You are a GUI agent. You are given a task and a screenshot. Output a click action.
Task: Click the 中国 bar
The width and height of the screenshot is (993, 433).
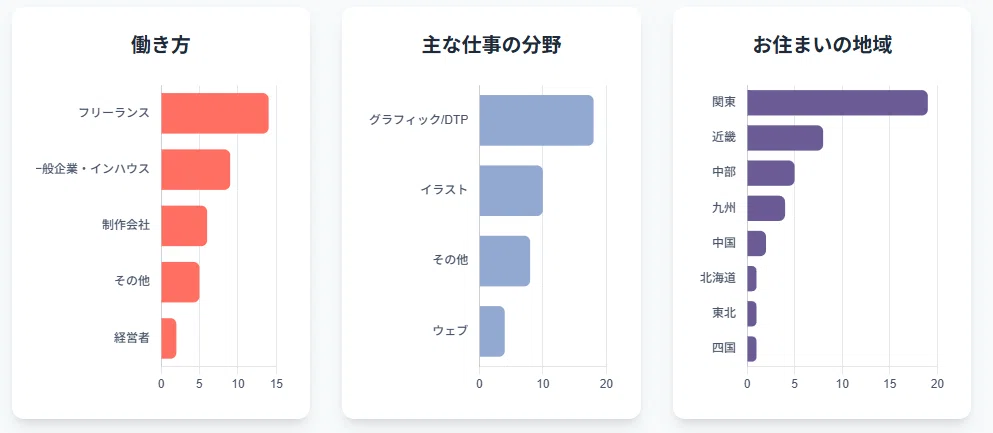[757, 243]
